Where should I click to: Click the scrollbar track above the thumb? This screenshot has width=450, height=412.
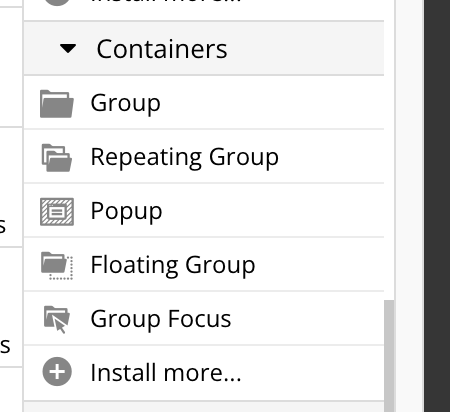(389, 150)
